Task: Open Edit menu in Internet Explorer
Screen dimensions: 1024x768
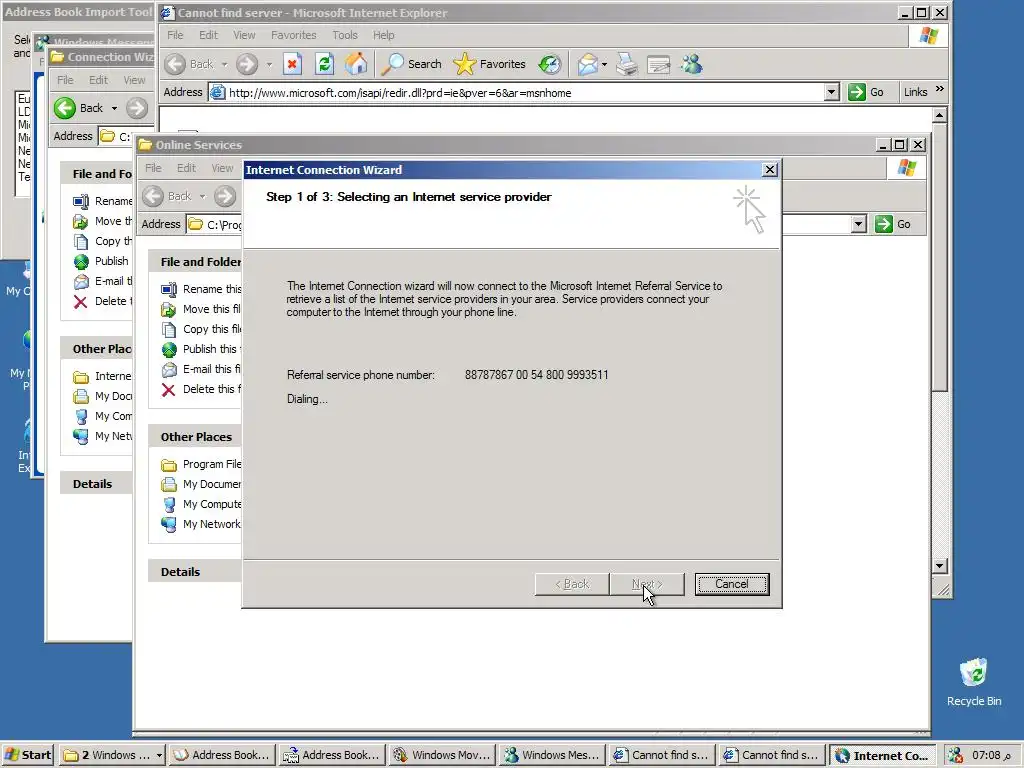Action: pos(208,35)
